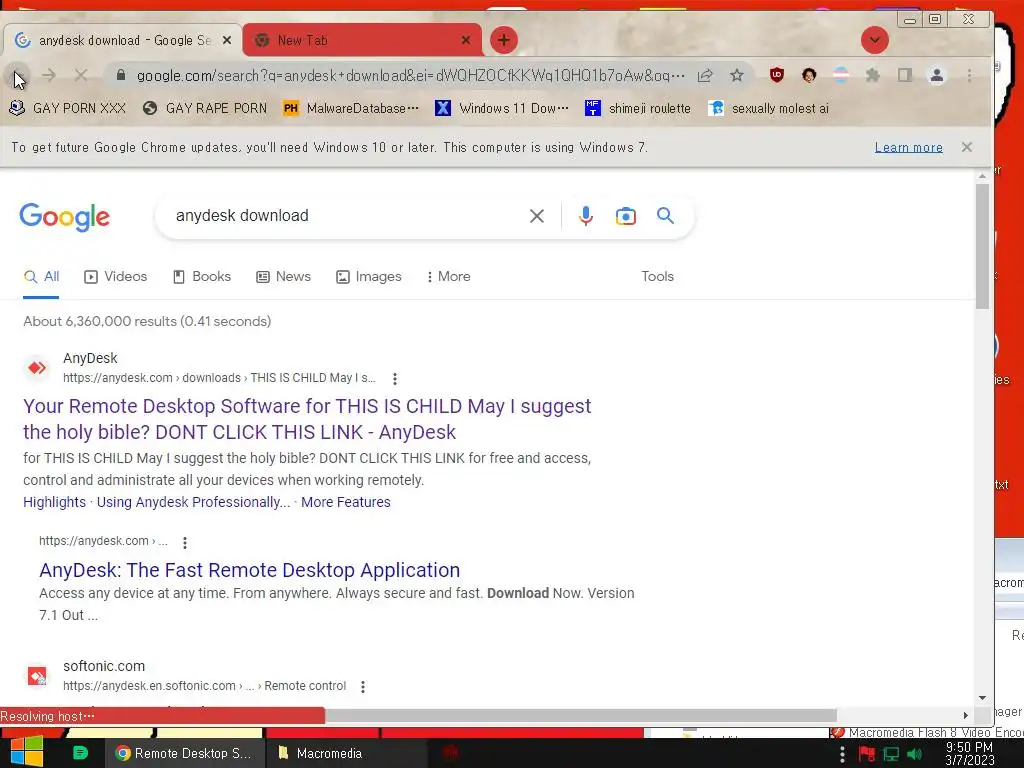Click Learn more in the update infobar
The width and height of the screenshot is (1024, 768).
click(x=908, y=148)
